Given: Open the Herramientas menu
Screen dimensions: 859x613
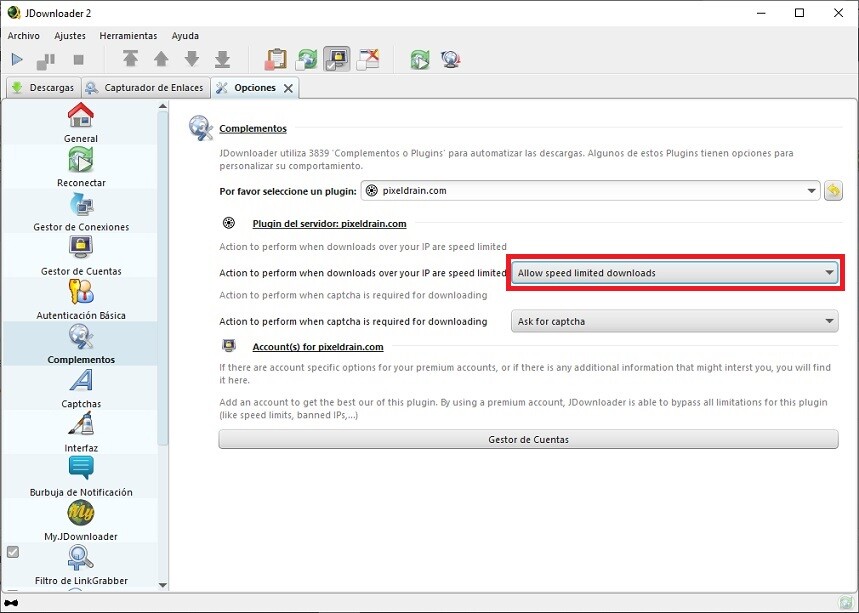Looking at the screenshot, I should [x=128, y=36].
